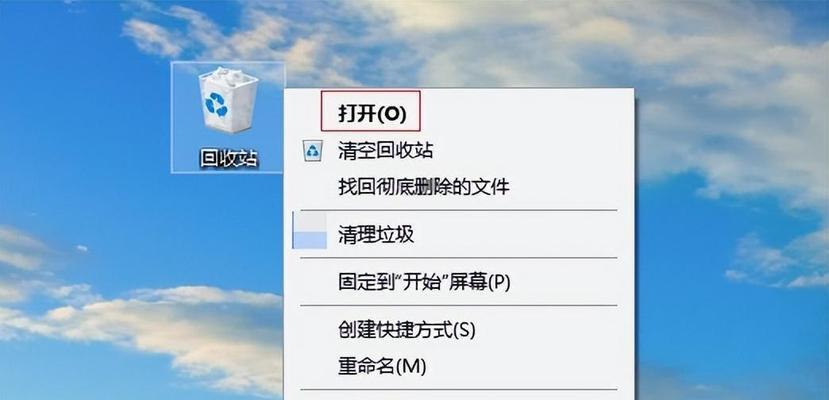Choose 固定到"开始"屏幕(P) entry

[424, 282]
